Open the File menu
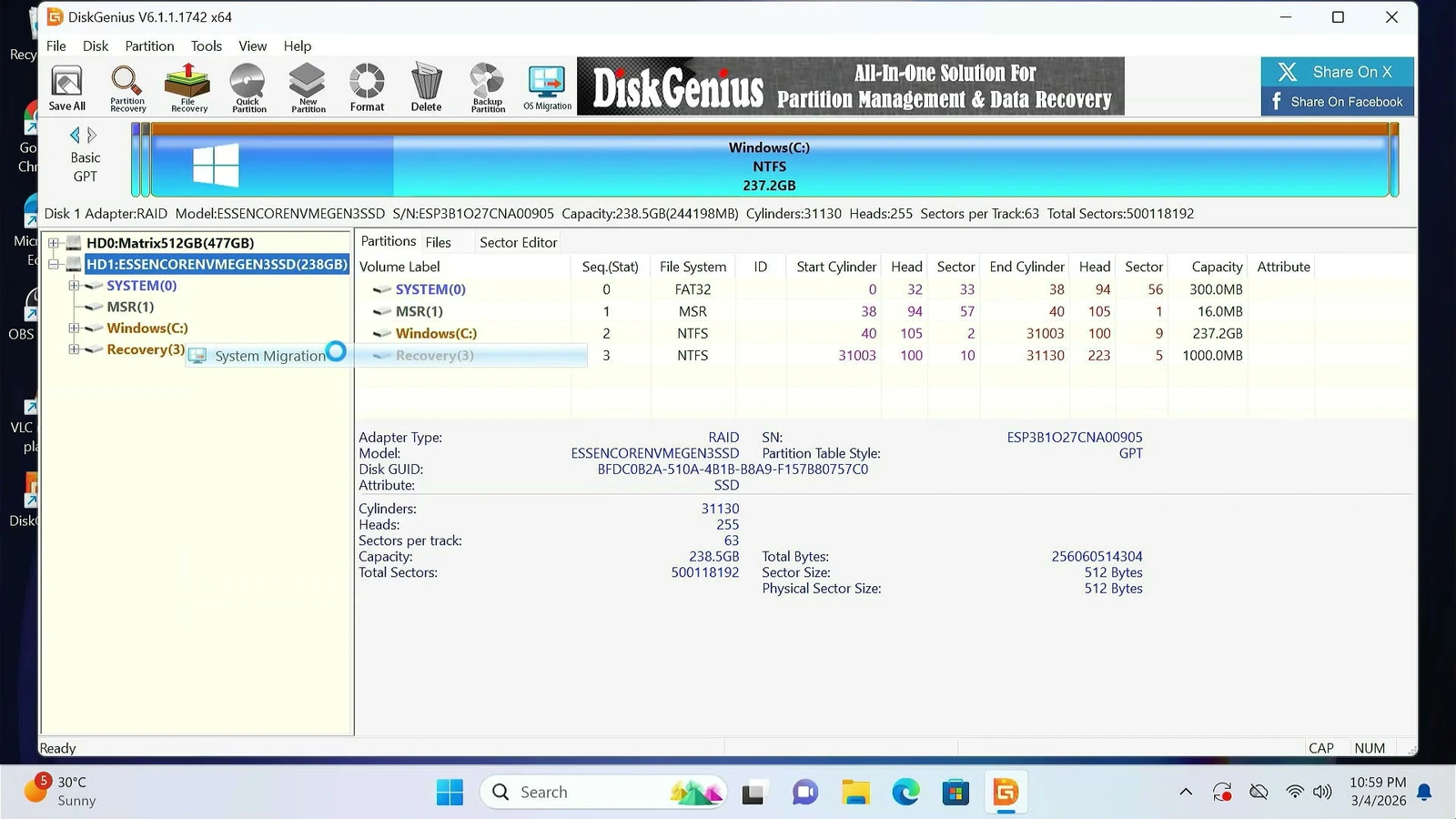This screenshot has height=819, width=1456. (56, 45)
